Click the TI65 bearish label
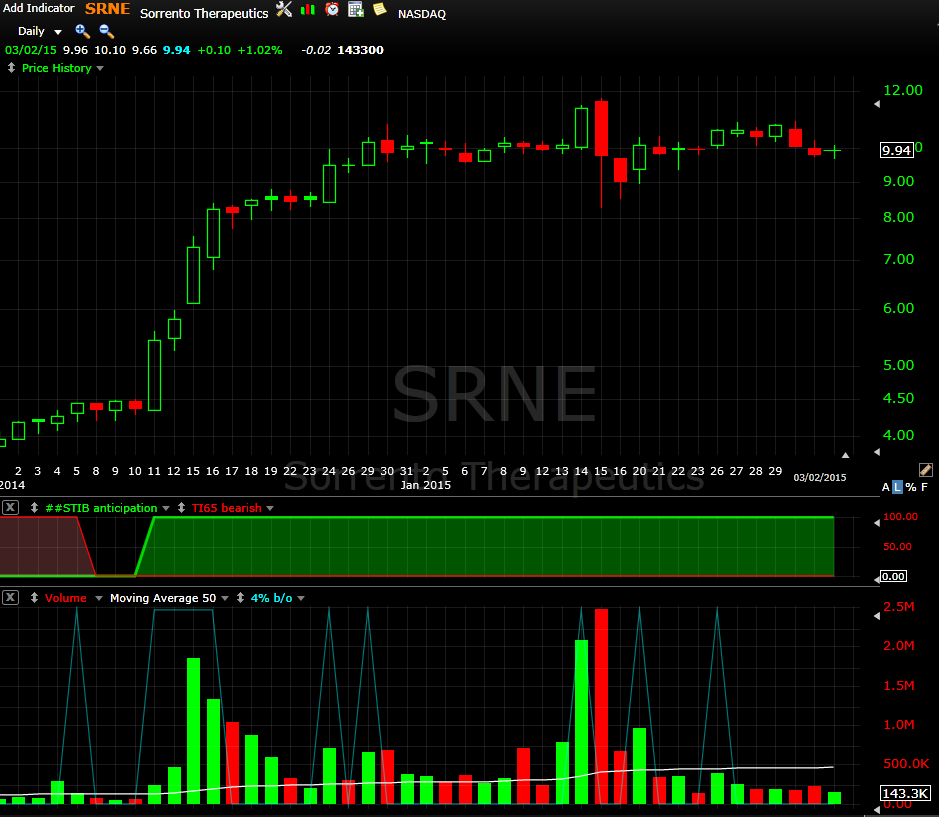 click(x=226, y=508)
